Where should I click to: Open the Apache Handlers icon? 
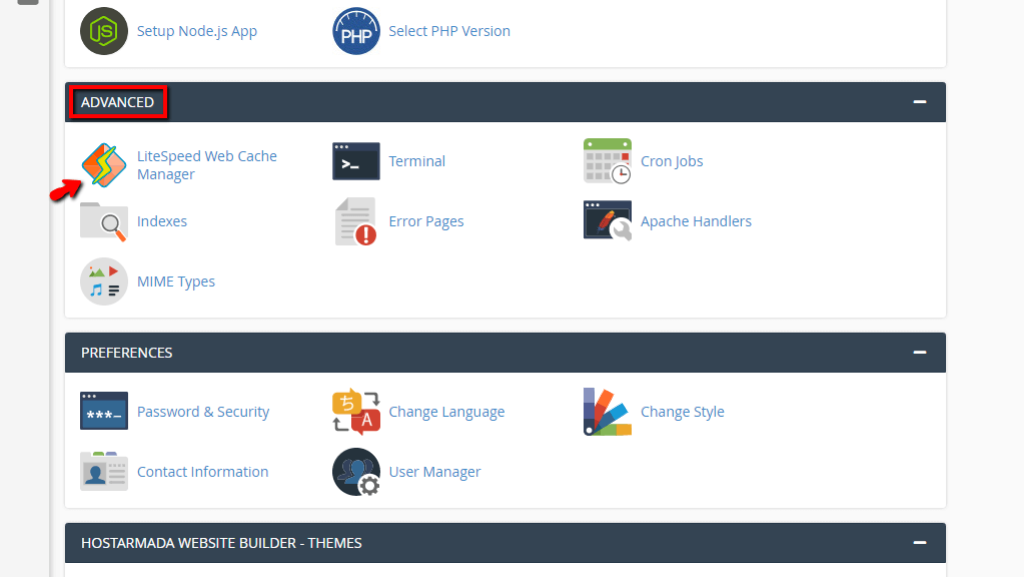(x=607, y=221)
